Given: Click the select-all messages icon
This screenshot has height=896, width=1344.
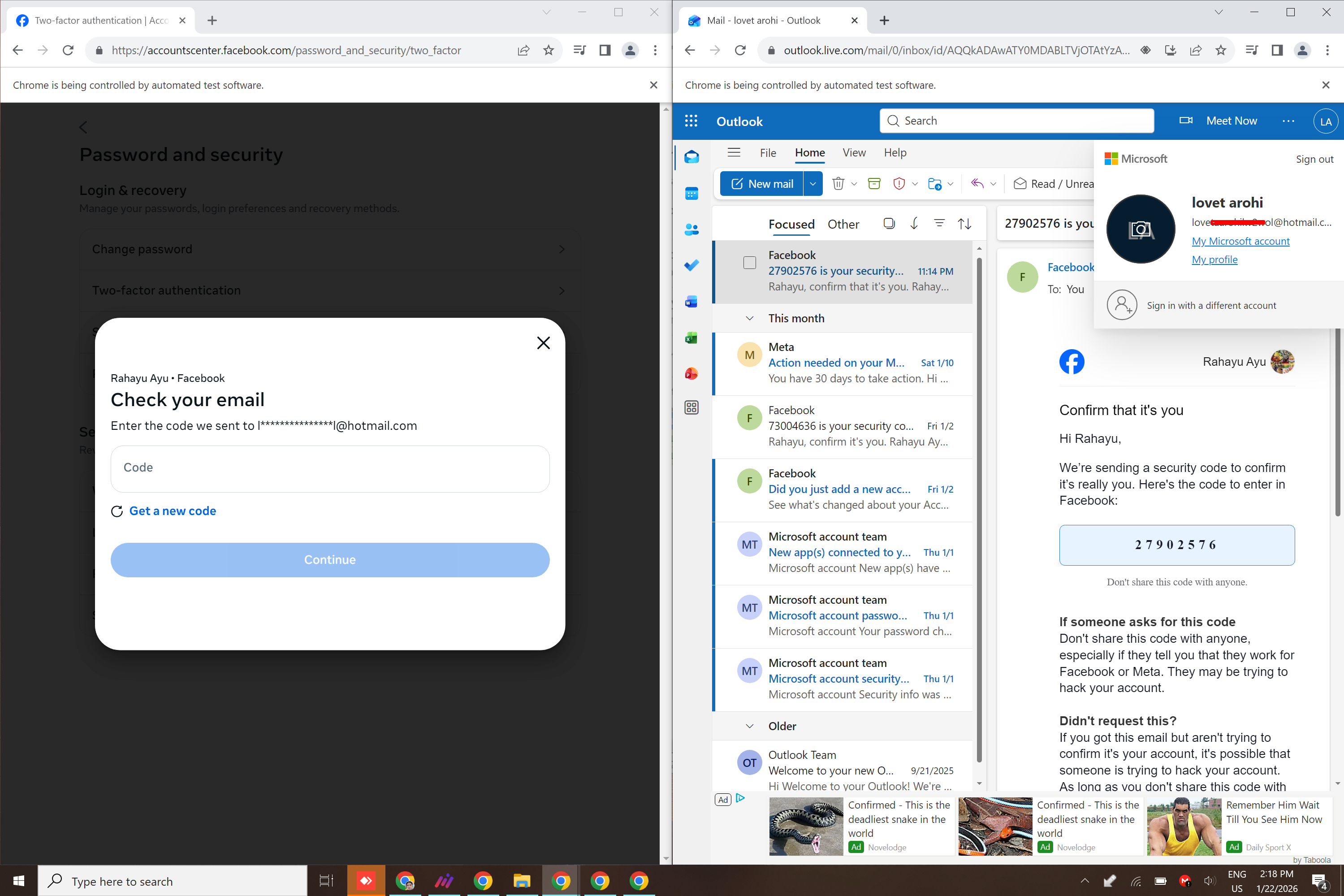Looking at the screenshot, I should click(889, 223).
